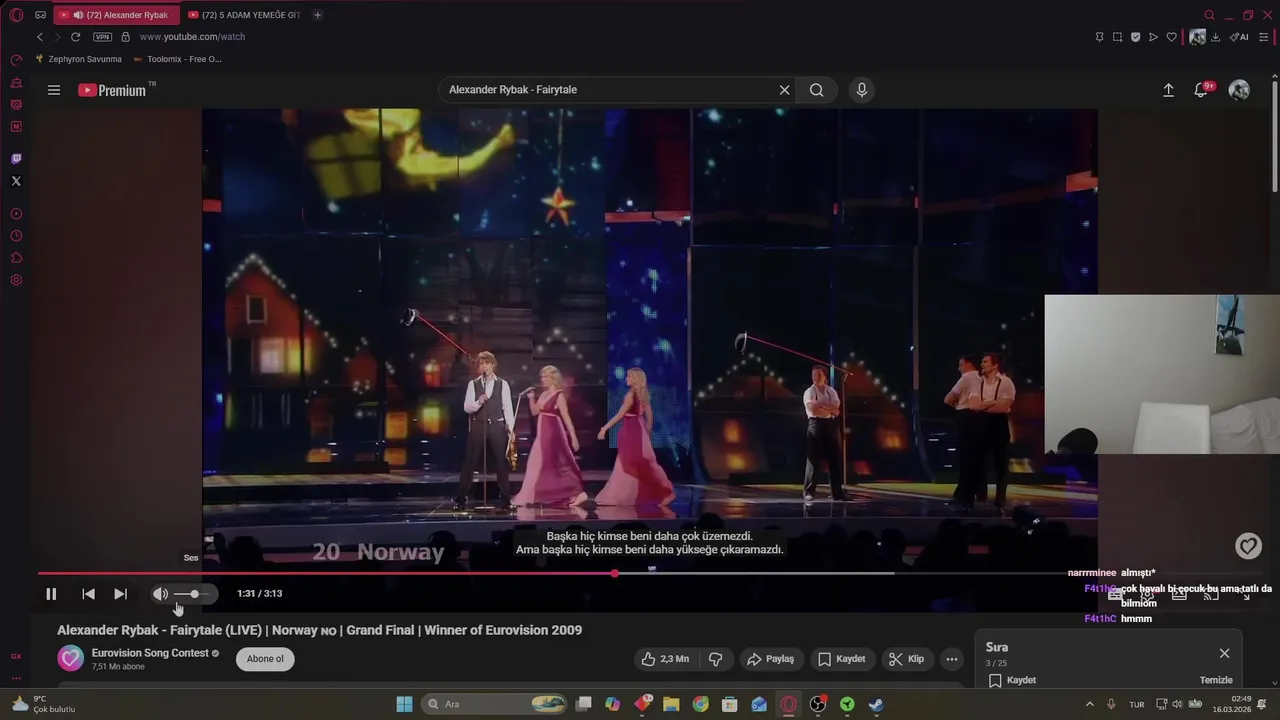
Task: Open the TUR input language indicator
Action: pyautogui.click(x=1137, y=704)
